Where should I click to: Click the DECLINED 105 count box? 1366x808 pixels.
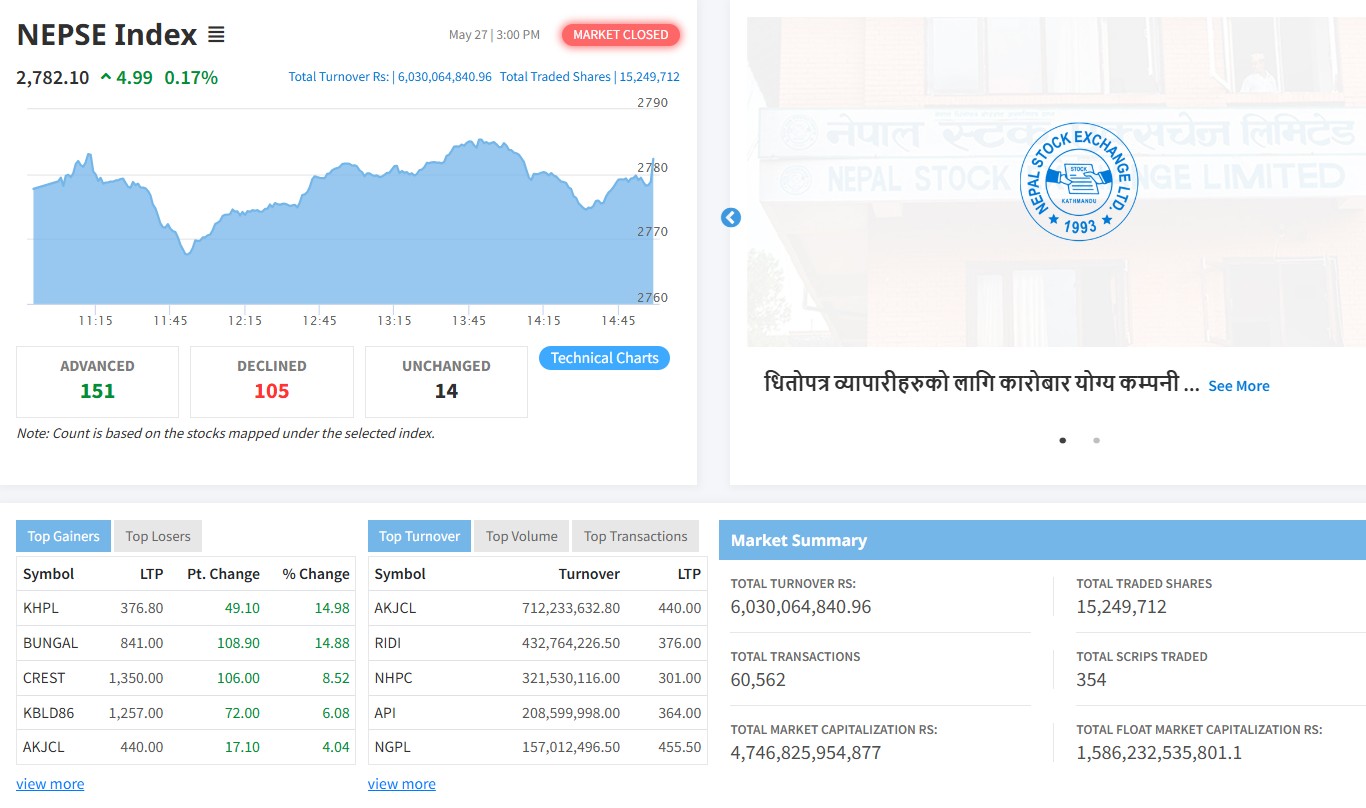272,381
